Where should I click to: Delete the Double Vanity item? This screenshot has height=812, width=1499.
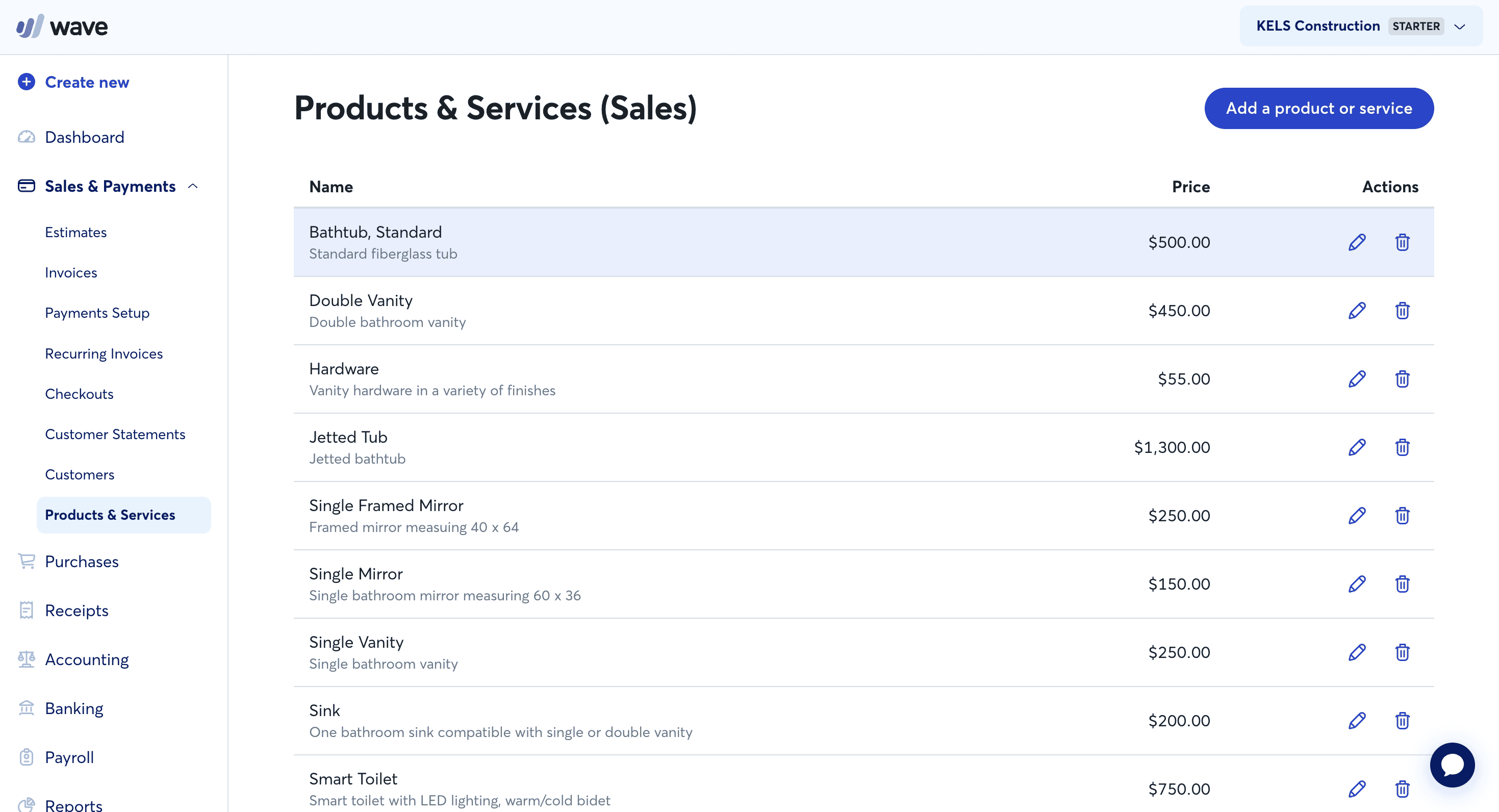[1403, 311]
